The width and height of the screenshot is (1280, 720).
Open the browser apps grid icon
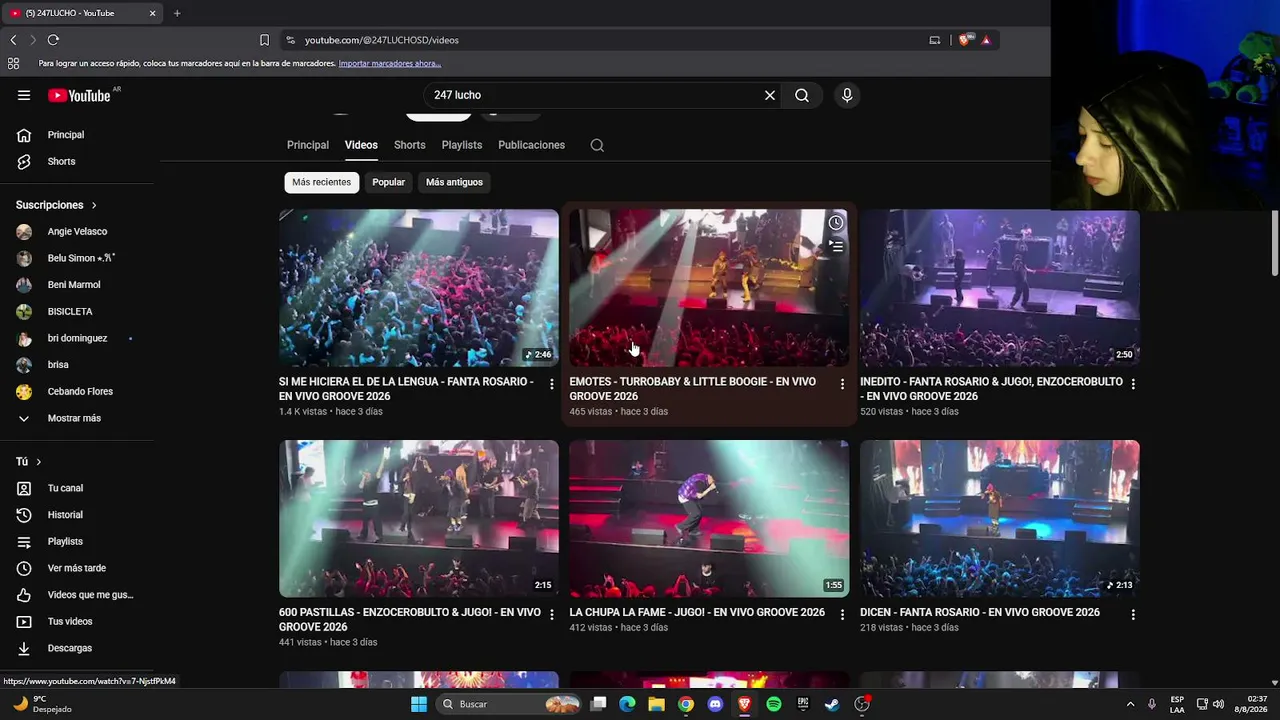pyautogui.click(x=13, y=63)
